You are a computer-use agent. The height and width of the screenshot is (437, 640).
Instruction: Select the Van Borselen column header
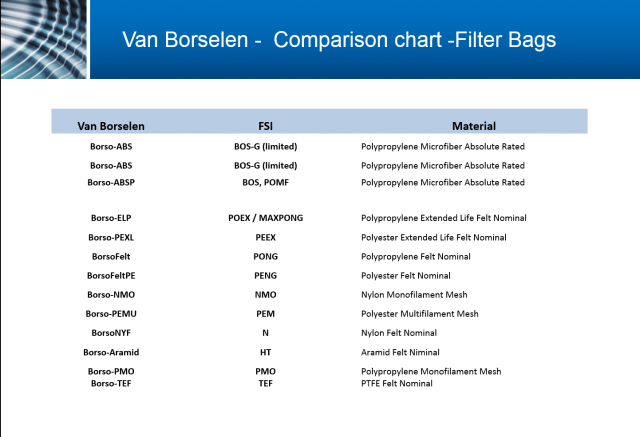click(x=111, y=126)
